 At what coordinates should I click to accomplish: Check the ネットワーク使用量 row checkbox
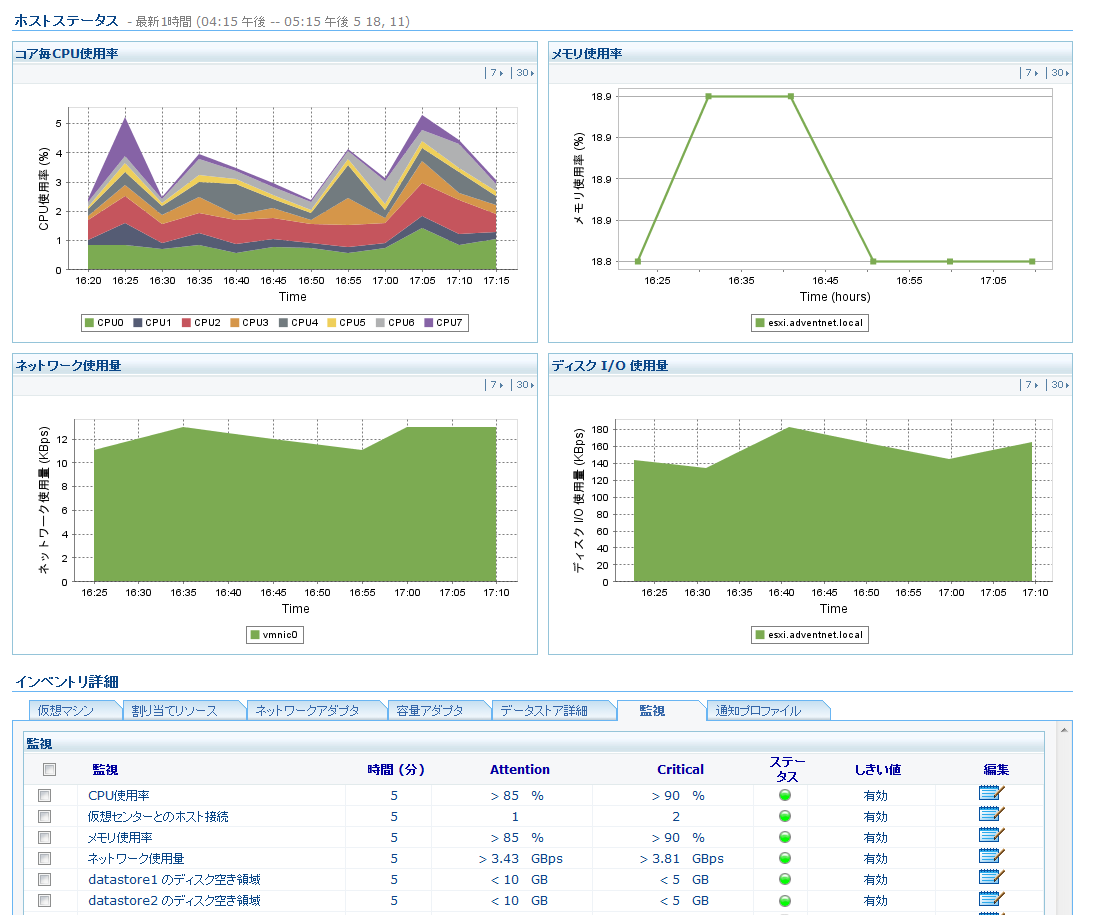tap(44, 858)
